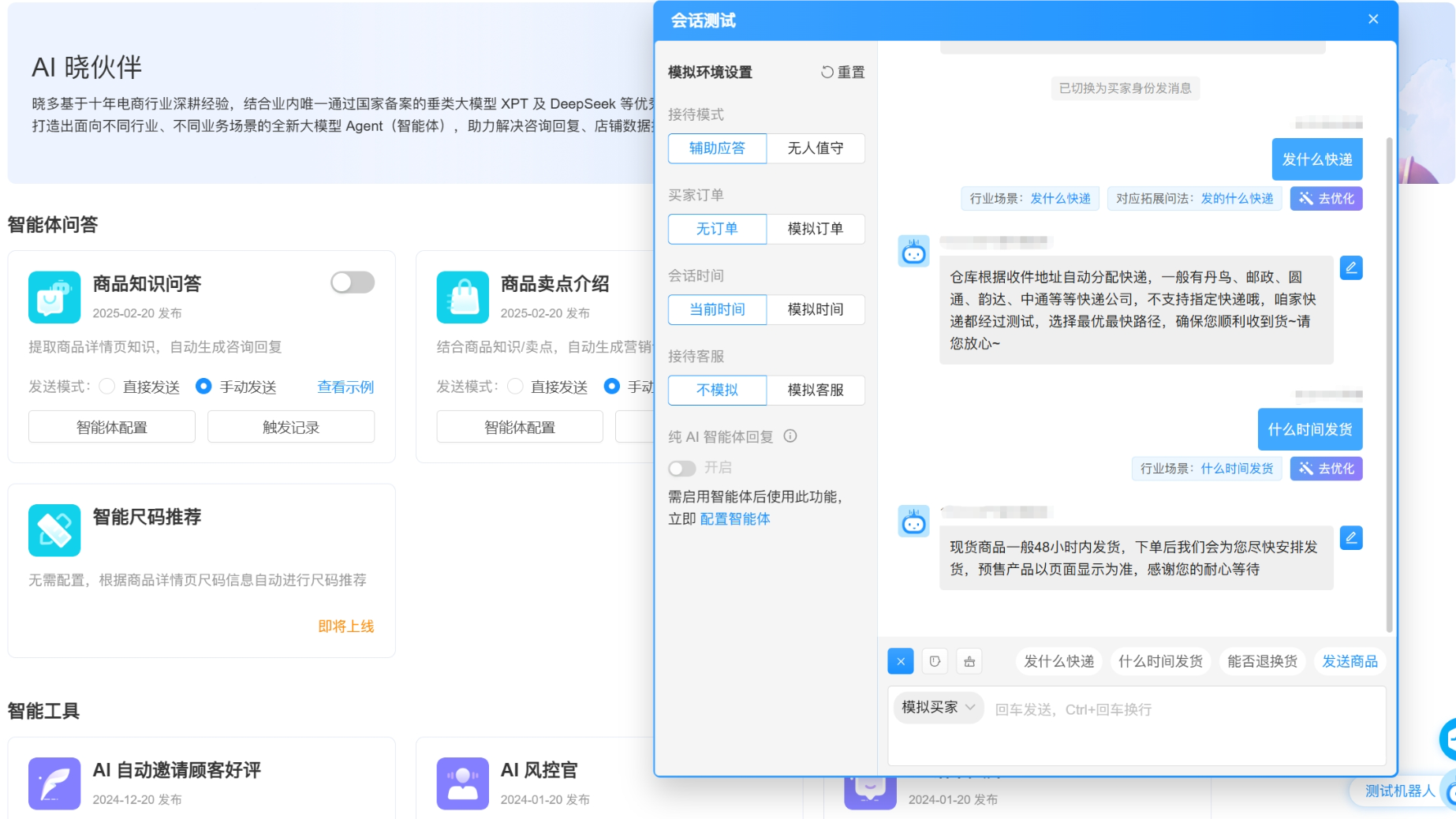
Task: Edit the express delivery reply with pencil icon
Action: 1351,268
